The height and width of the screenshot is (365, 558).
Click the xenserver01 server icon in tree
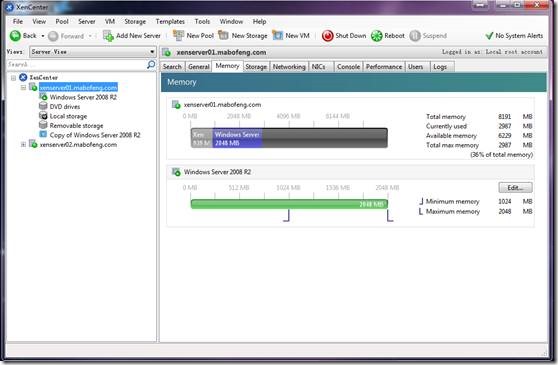[x=33, y=87]
